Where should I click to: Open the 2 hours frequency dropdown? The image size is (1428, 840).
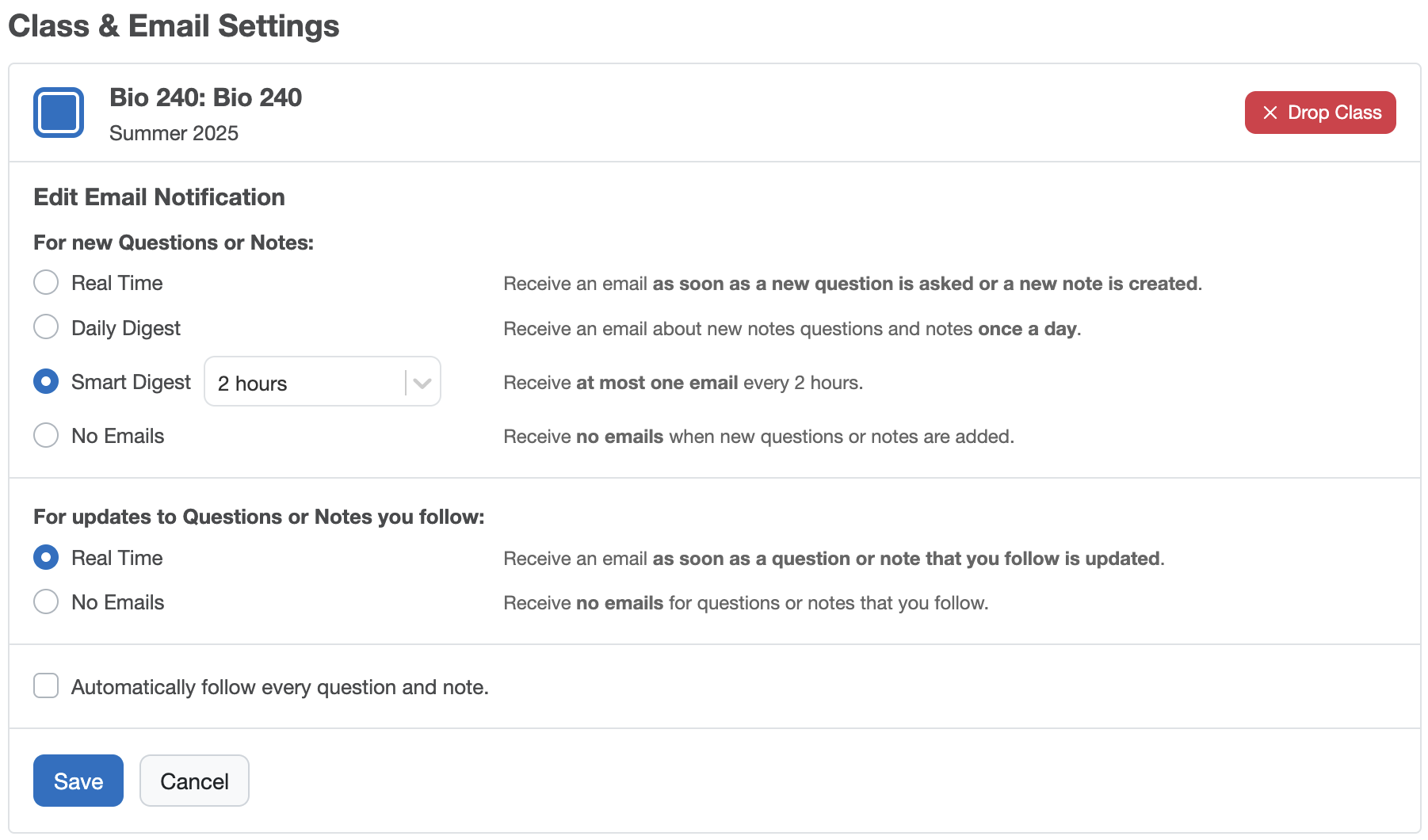(323, 382)
